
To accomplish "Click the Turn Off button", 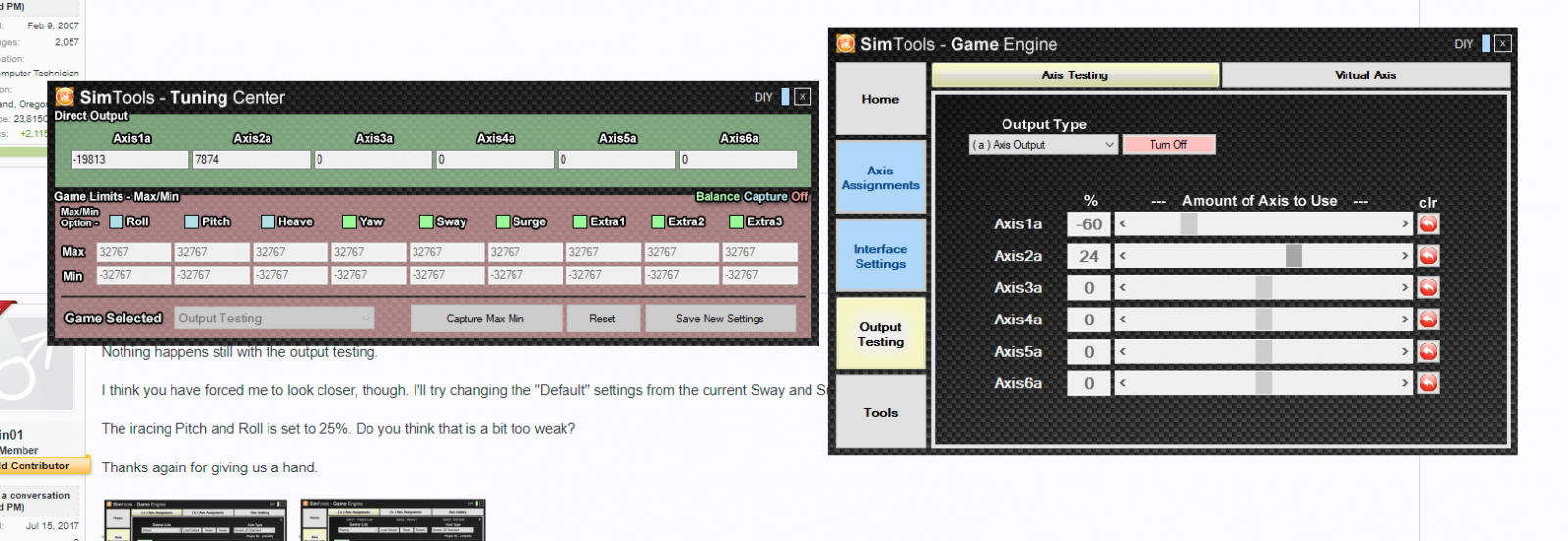I will pyautogui.click(x=1168, y=144).
